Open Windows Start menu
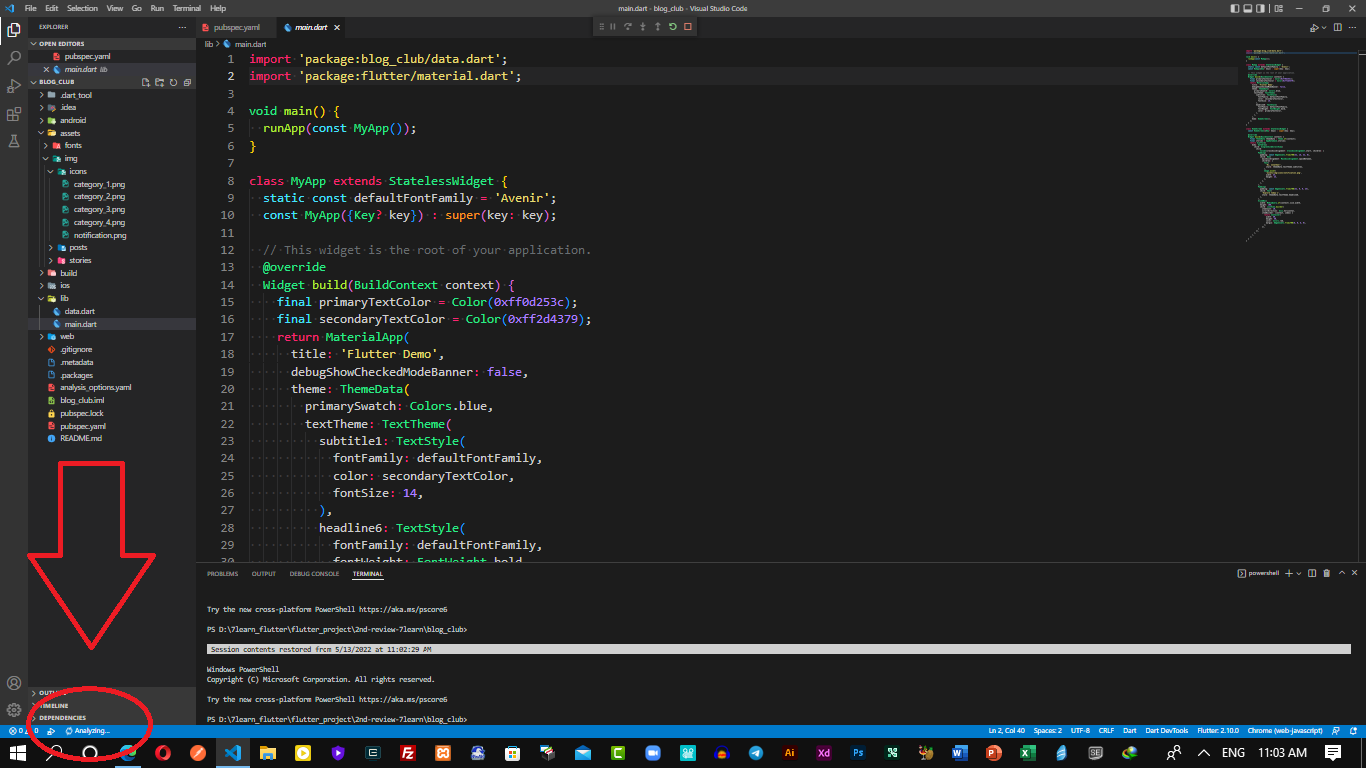The height and width of the screenshot is (768, 1366). tap(18, 753)
